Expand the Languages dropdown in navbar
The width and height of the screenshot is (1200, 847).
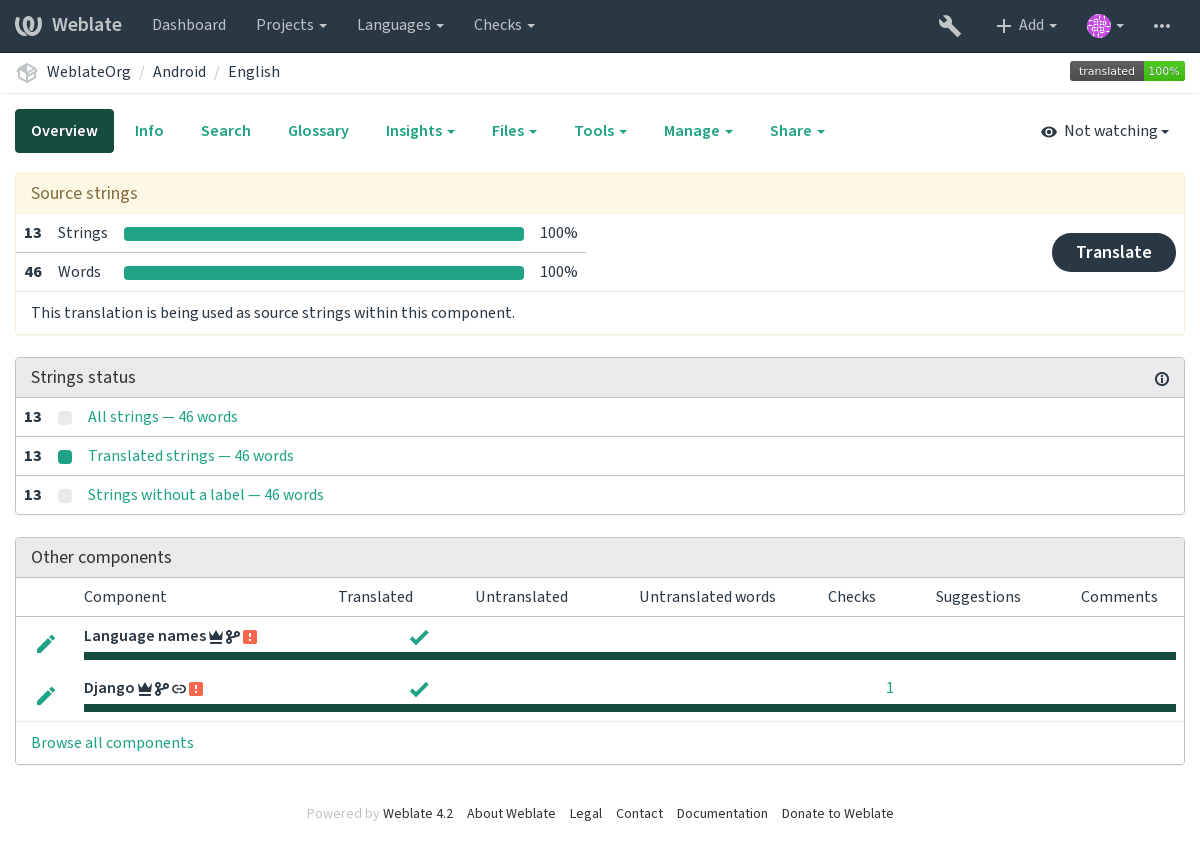coord(400,25)
